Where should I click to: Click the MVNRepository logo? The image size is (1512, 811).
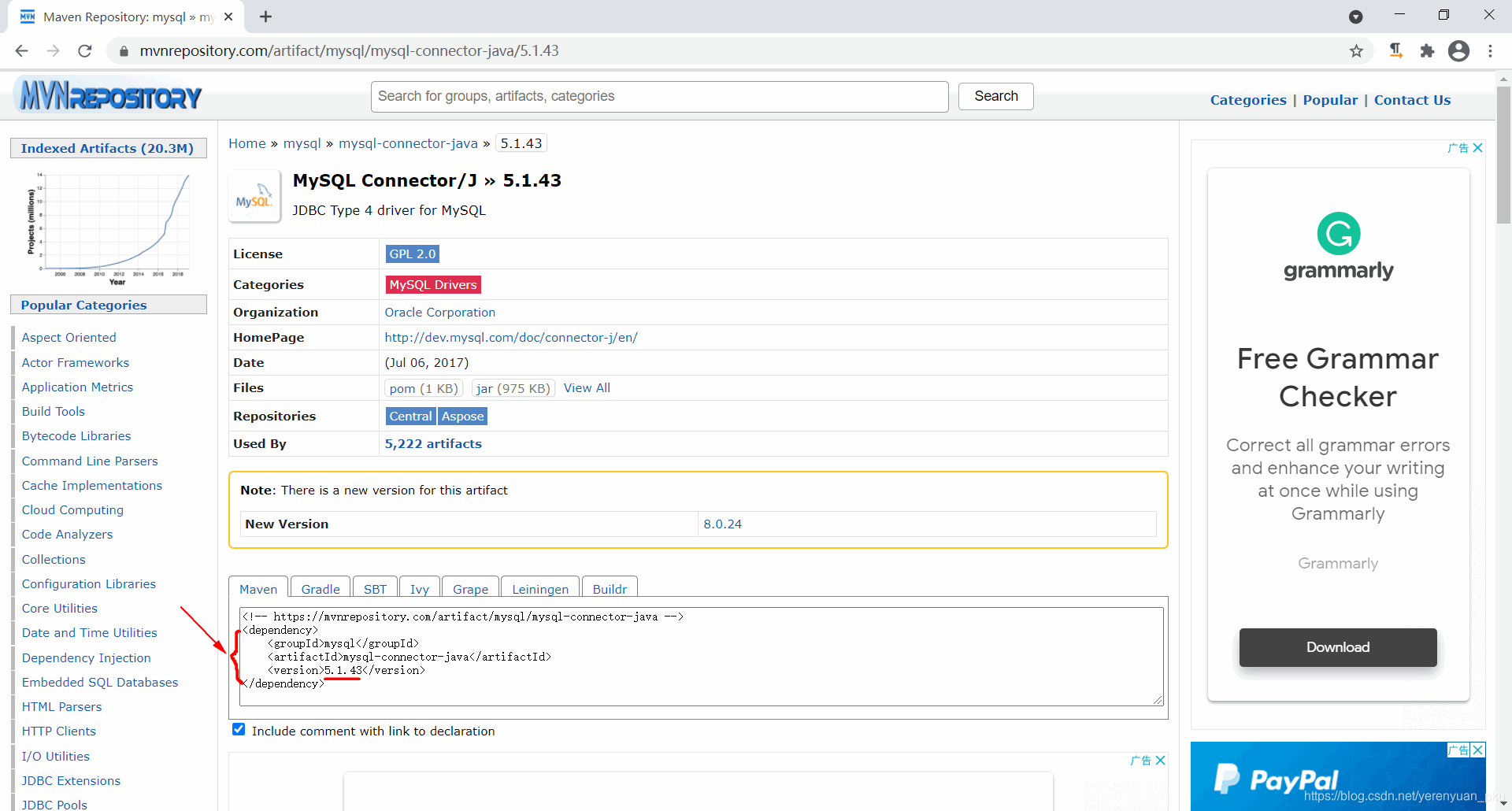pyautogui.click(x=109, y=95)
